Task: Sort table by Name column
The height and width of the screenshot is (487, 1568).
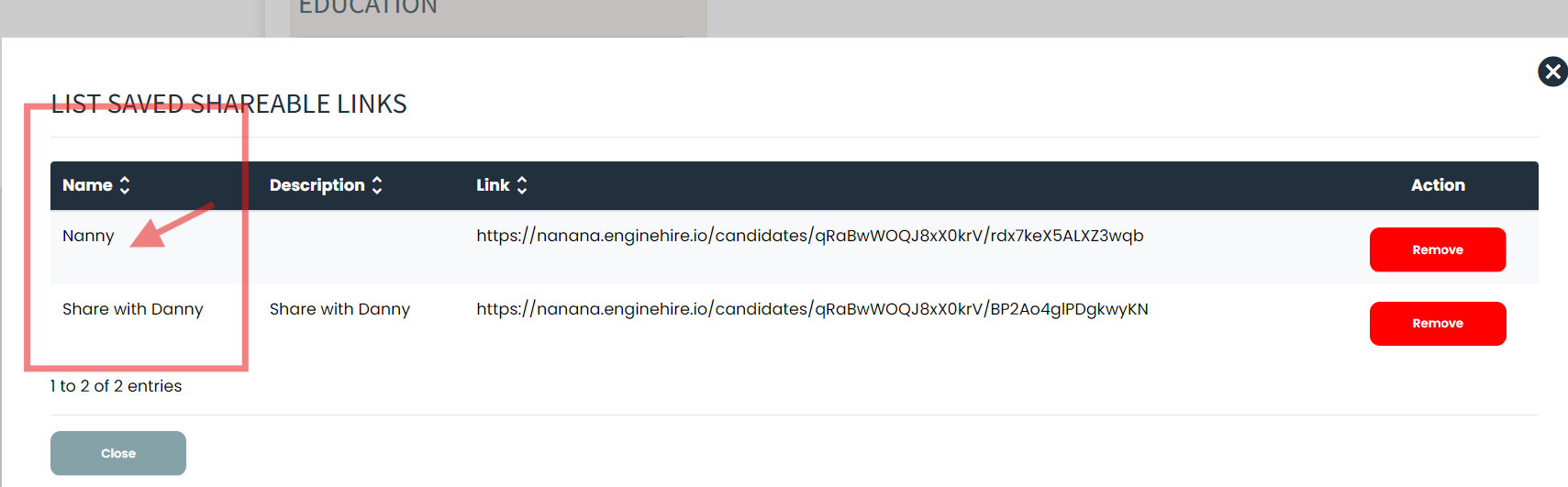Action: tap(125, 185)
